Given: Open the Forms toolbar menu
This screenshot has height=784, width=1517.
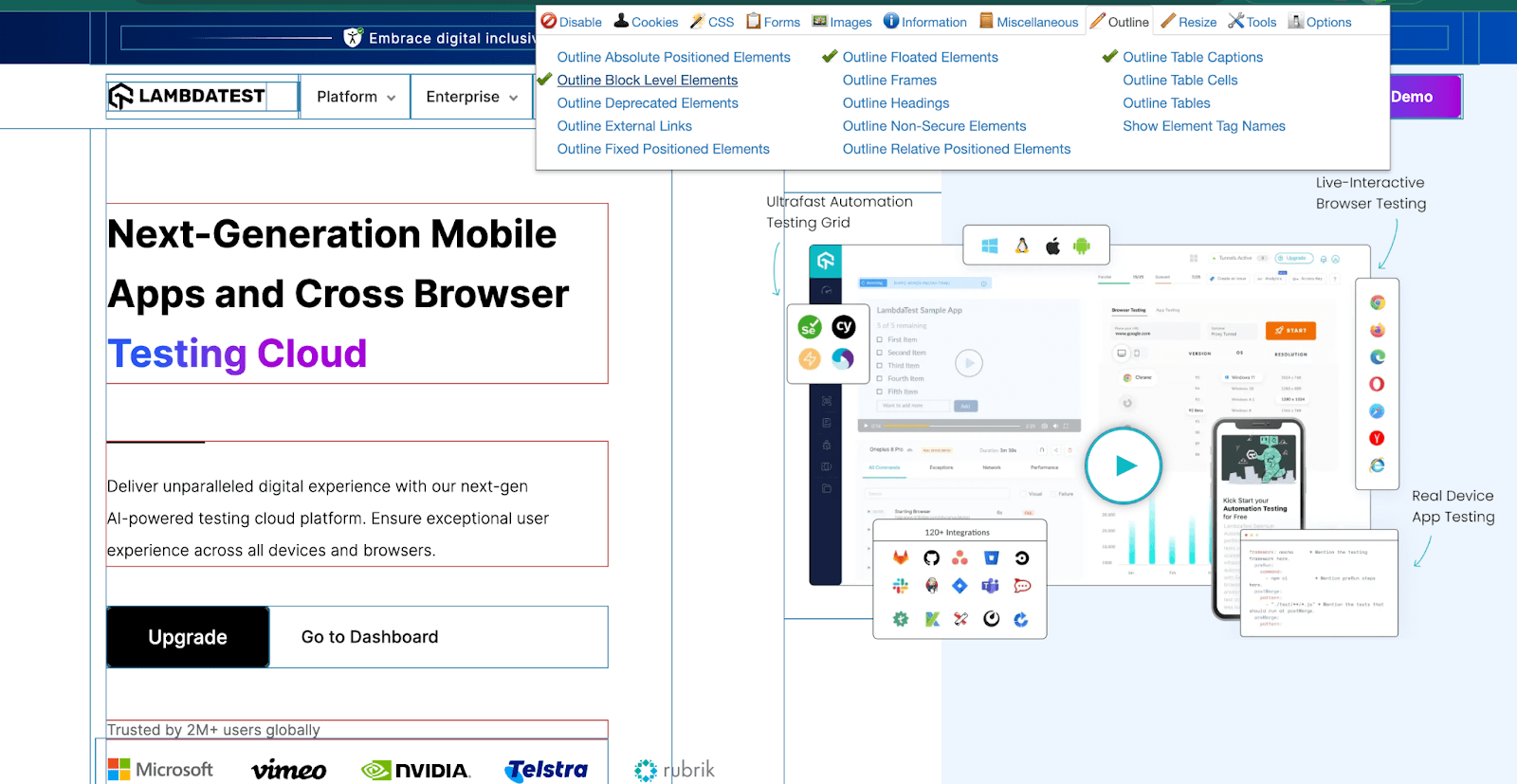Looking at the screenshot, I should pos(773,22).
